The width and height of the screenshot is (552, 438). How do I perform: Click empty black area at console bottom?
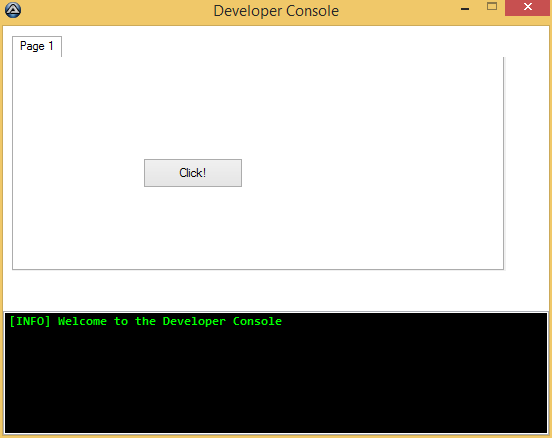coord(276,405)
